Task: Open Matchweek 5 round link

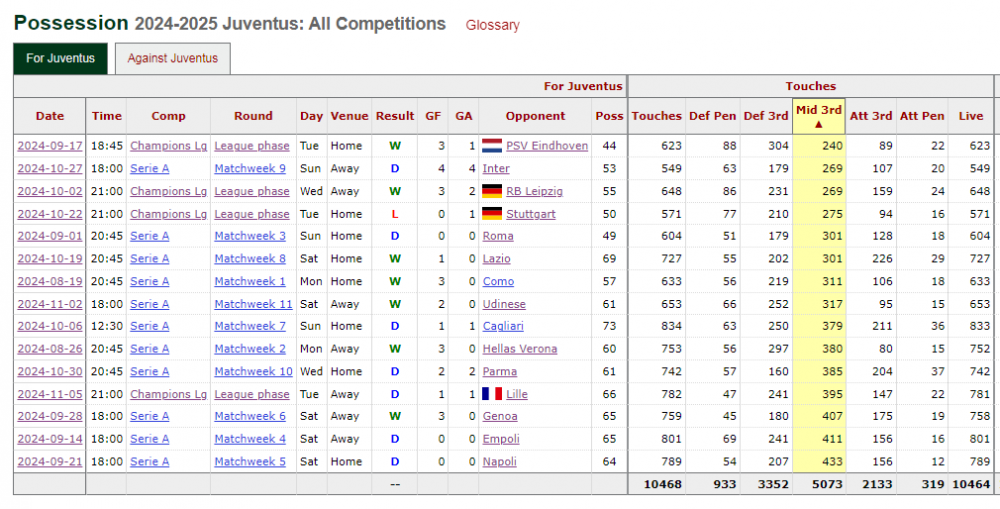Action: (x=250, y=461)
